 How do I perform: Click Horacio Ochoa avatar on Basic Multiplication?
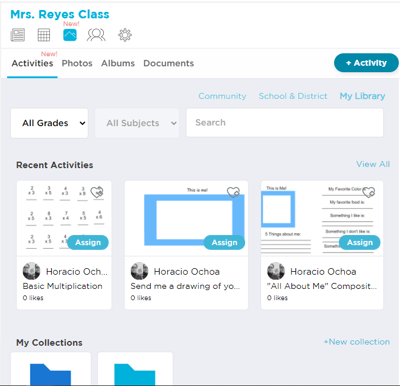(x=31, y=271)
